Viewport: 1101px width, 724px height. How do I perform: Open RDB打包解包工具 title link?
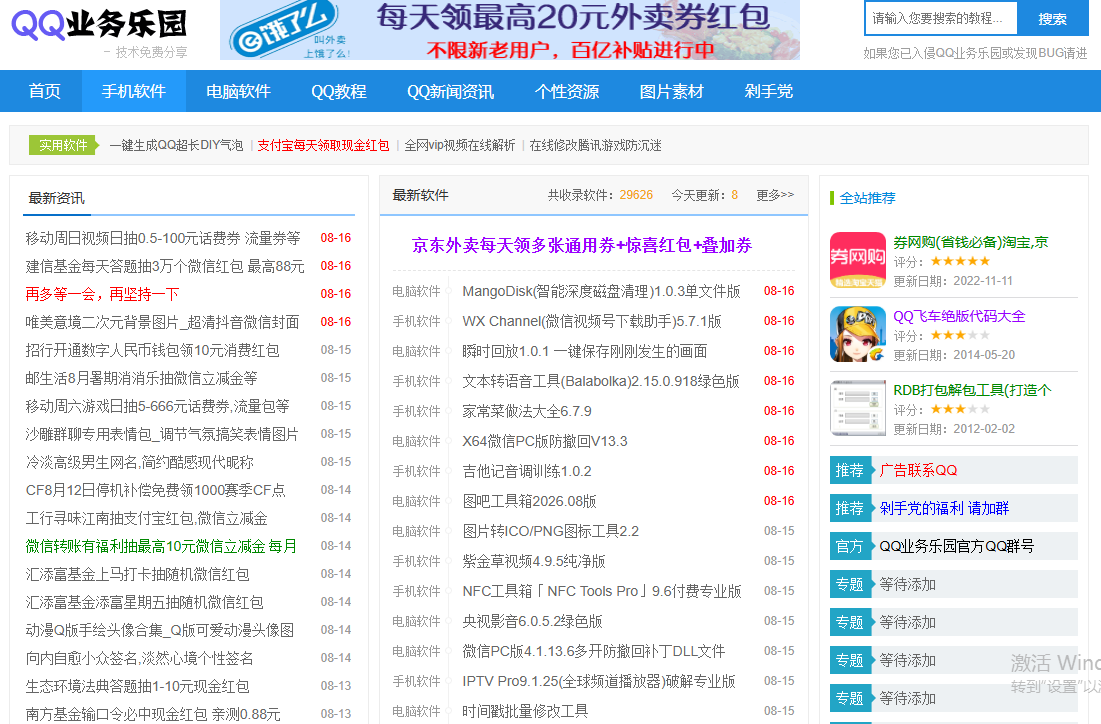[973, 390]
